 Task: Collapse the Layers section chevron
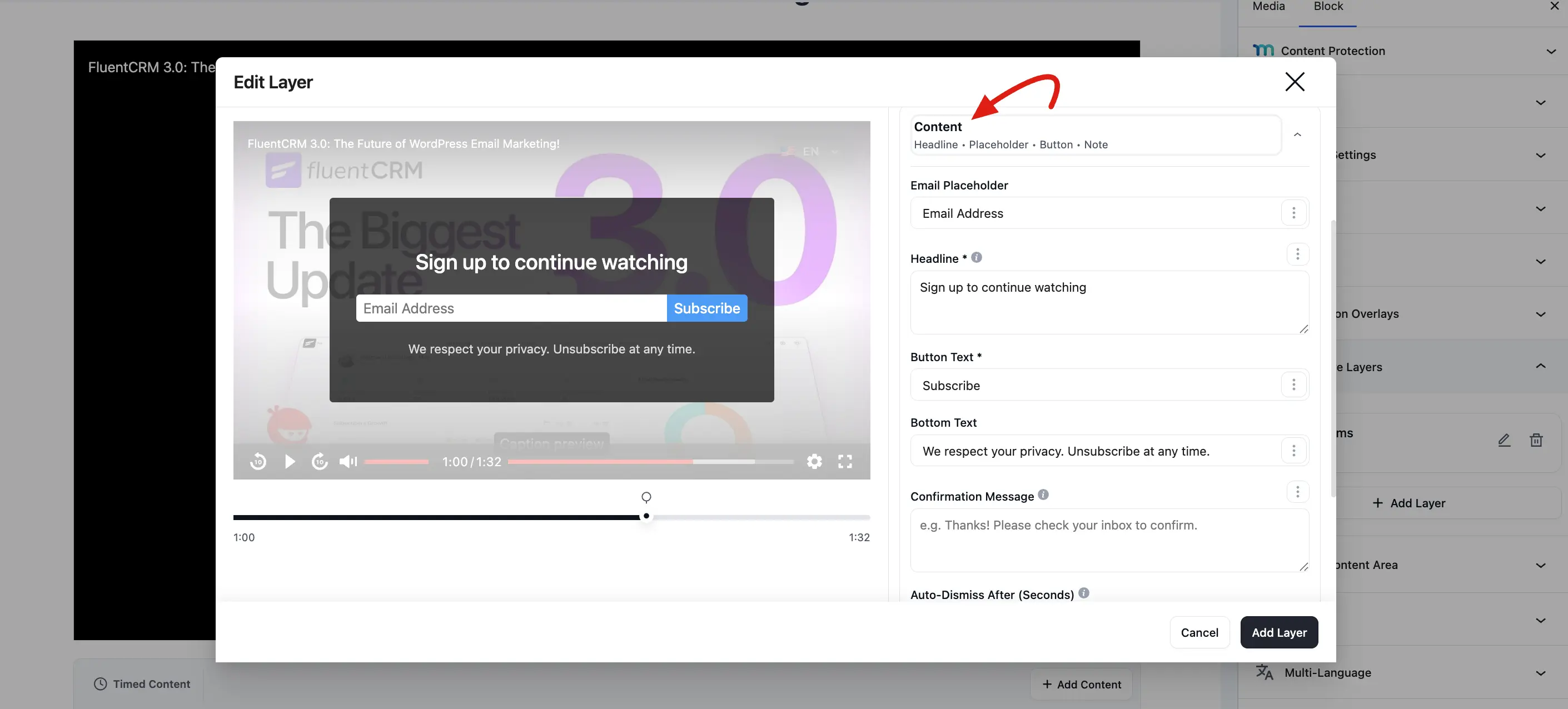coord(1541,366)
